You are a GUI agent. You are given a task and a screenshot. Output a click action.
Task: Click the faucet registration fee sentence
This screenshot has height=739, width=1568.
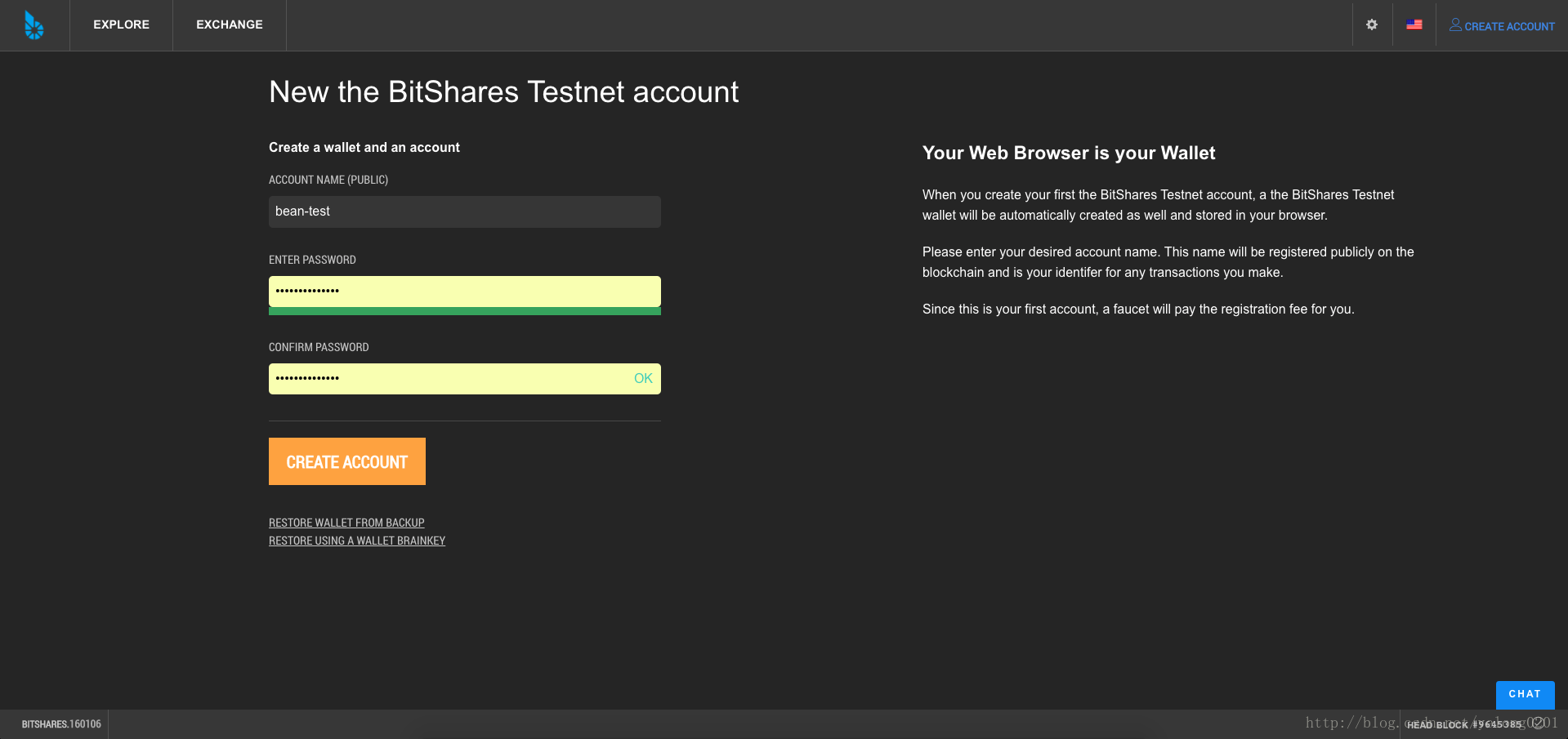tap(1138, 309)
